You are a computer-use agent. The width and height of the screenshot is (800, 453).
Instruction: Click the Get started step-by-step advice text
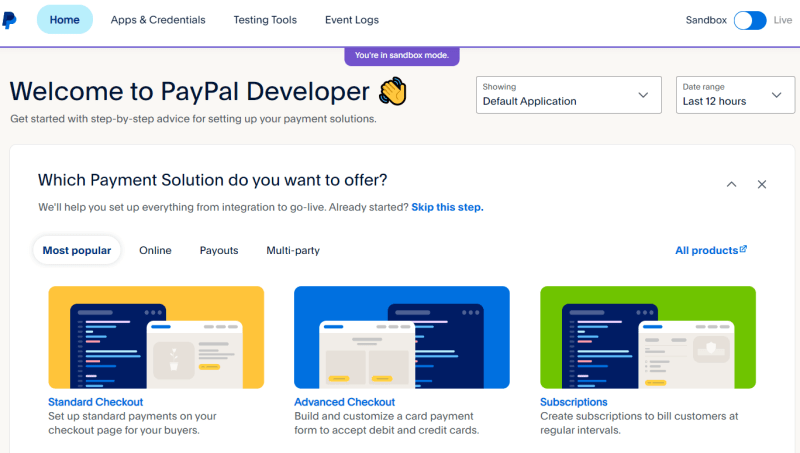[193, 119]
